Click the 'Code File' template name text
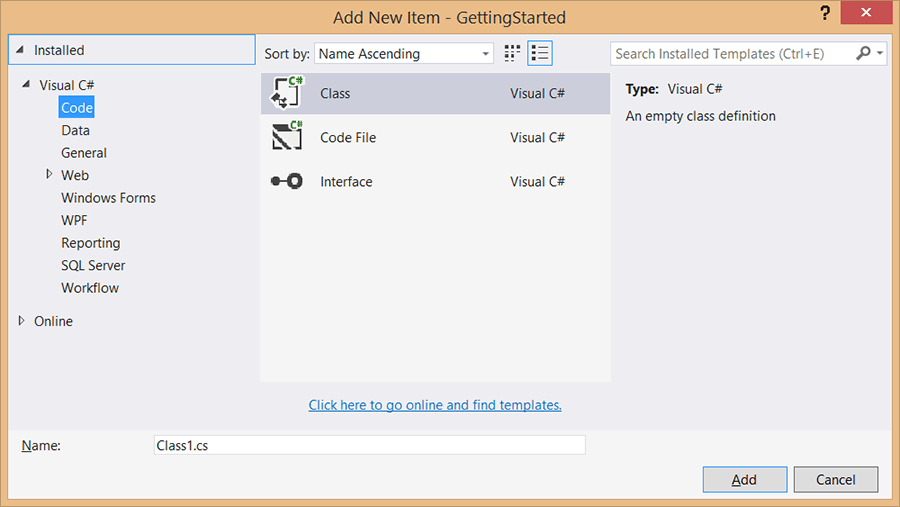900x507 pixels. click(348, 137)
